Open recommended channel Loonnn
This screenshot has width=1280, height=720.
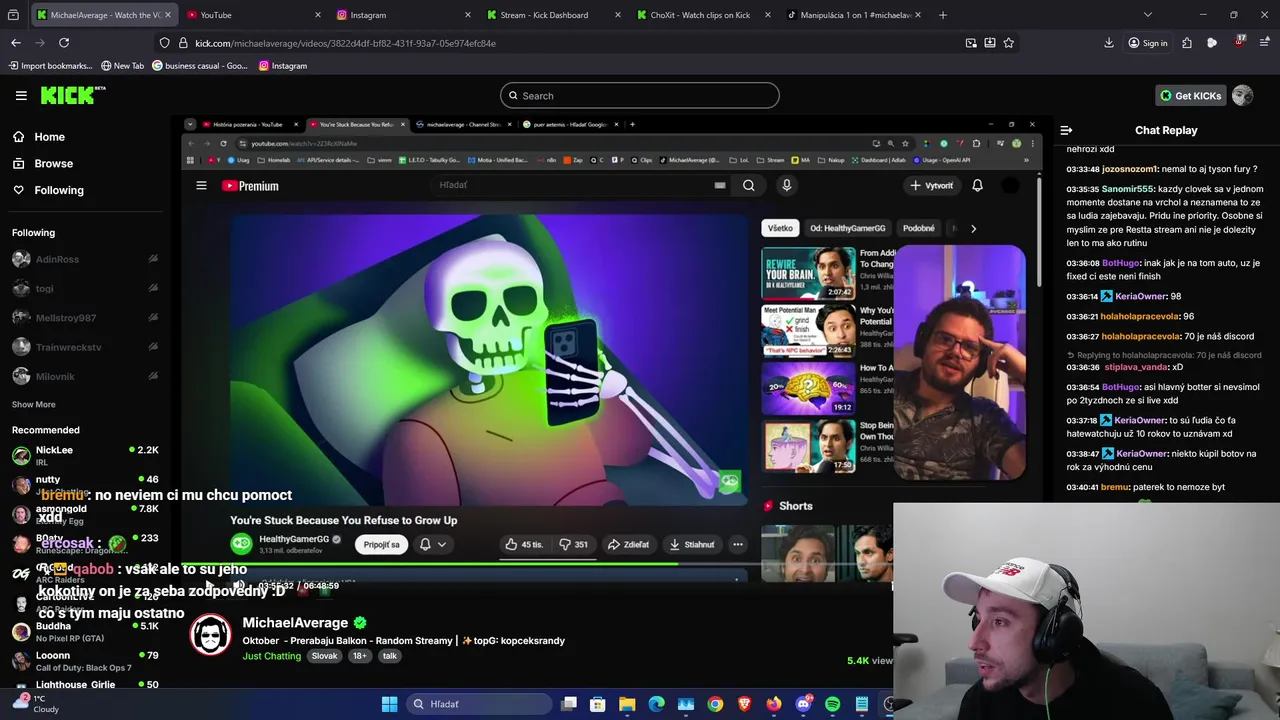84,661
